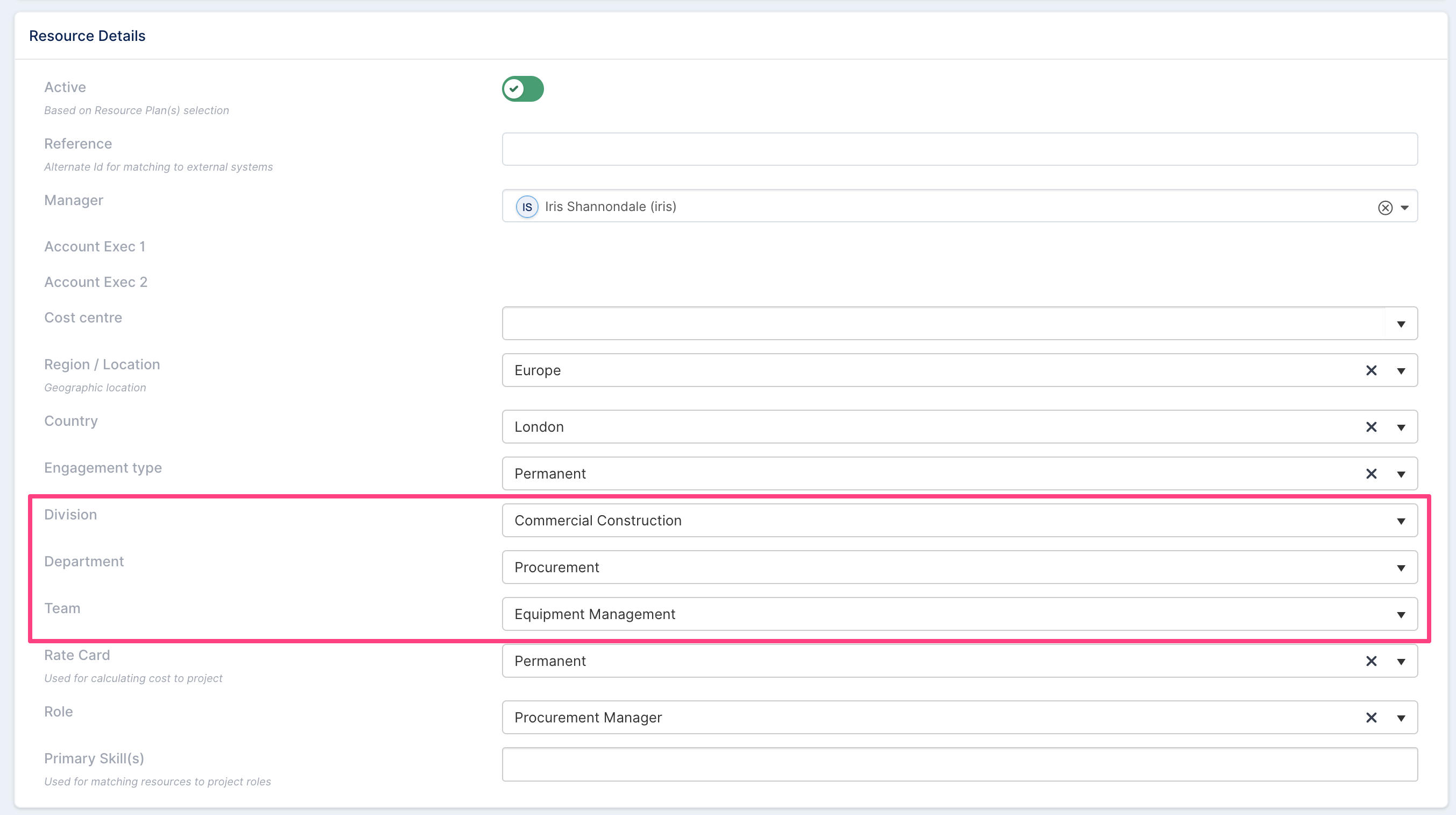
Task: Clear the Procurement Manager role
Action: [x=1371, y=718]
